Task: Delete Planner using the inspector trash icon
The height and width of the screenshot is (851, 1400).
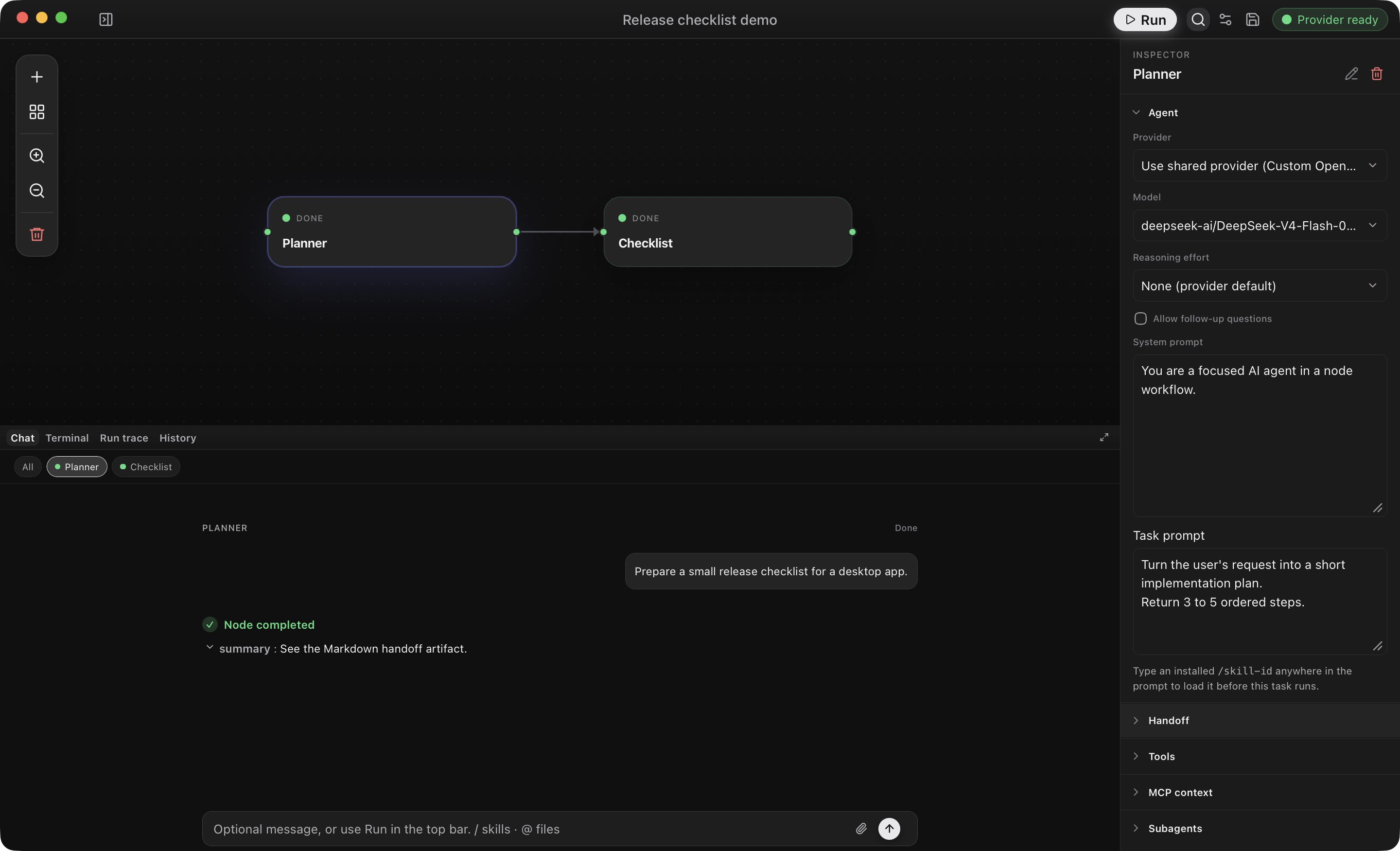Action: click(x=1377, y=74)
